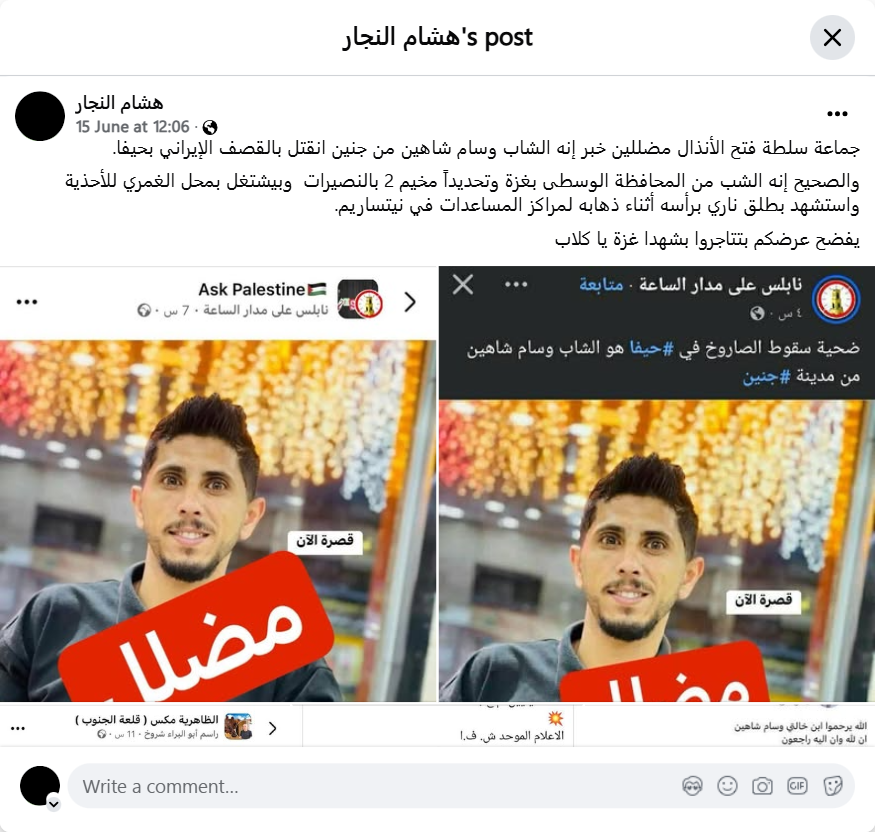Viewport: 875px width, 832px height.
Task: Open post timestamp 15 June at 12:06
Action: (x=133, y=127)
